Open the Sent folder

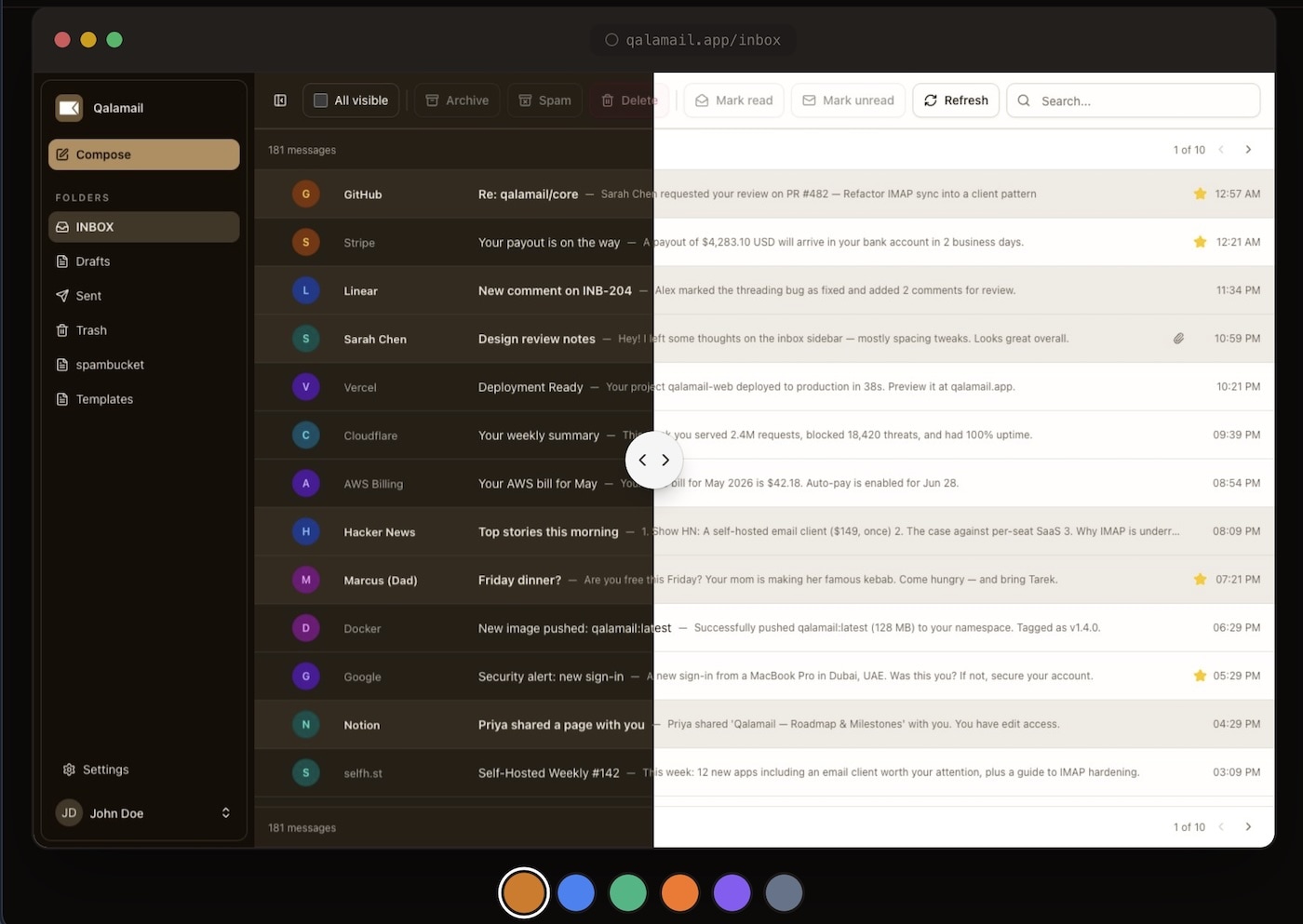[x=144, y=296]
